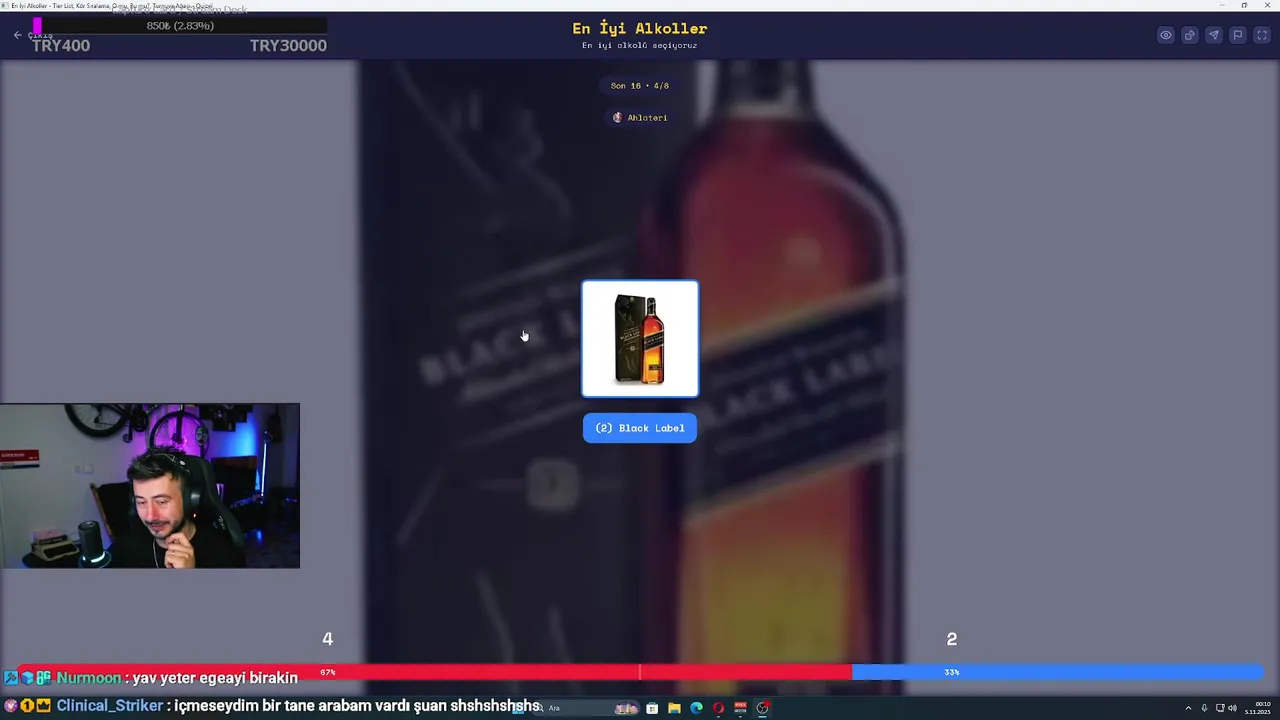This screenshot has height=720, width=1280.
Task: Click the 850₺ (2.83%) donation progress bar
Action: [x=180, y=26]
